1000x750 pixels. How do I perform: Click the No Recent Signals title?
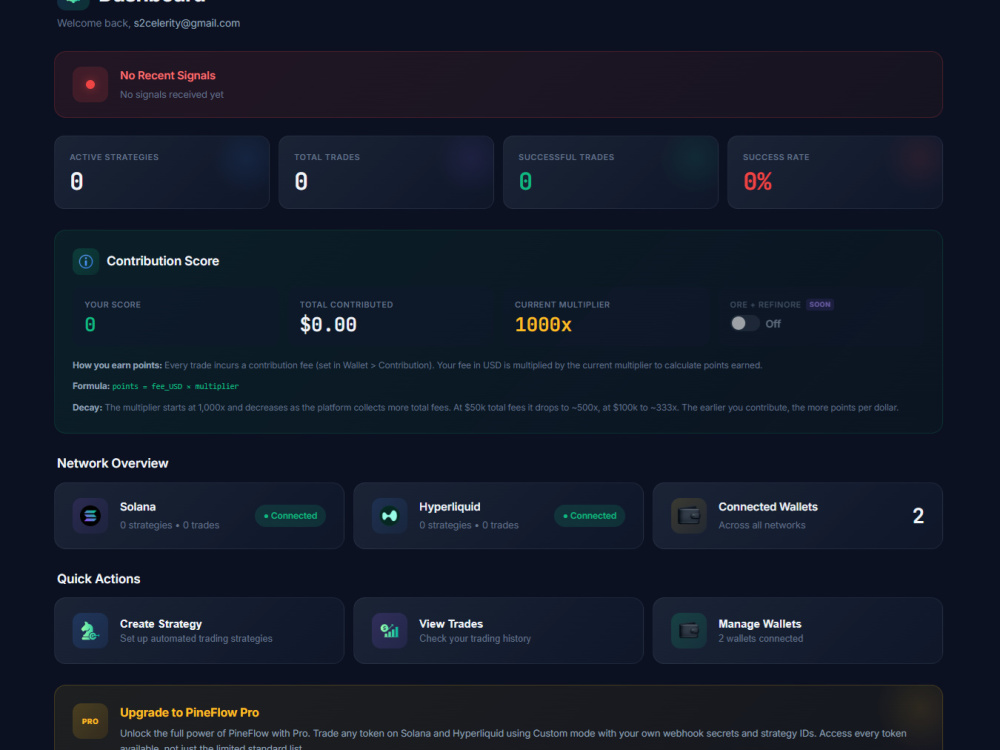coord(168,75)
